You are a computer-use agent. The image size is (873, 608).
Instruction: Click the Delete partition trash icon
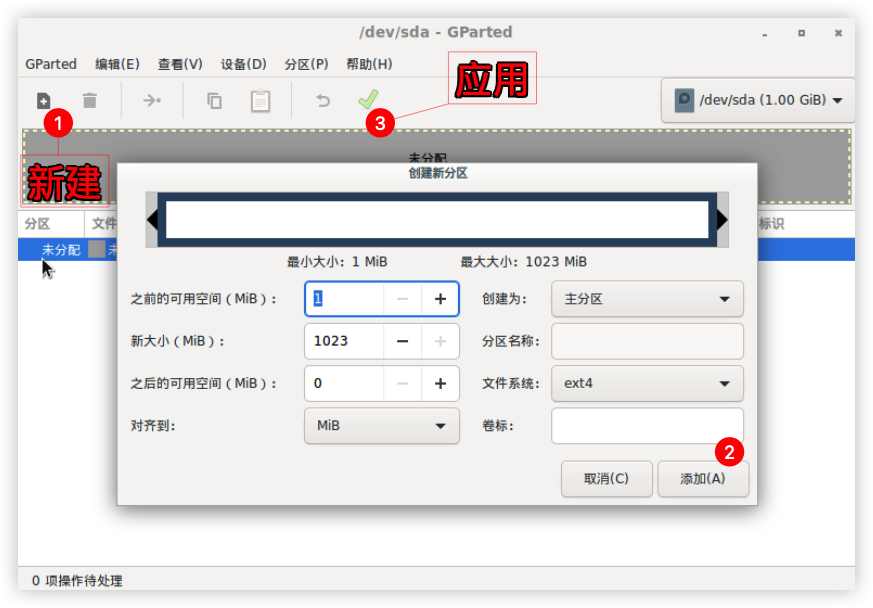pos(90,101)
